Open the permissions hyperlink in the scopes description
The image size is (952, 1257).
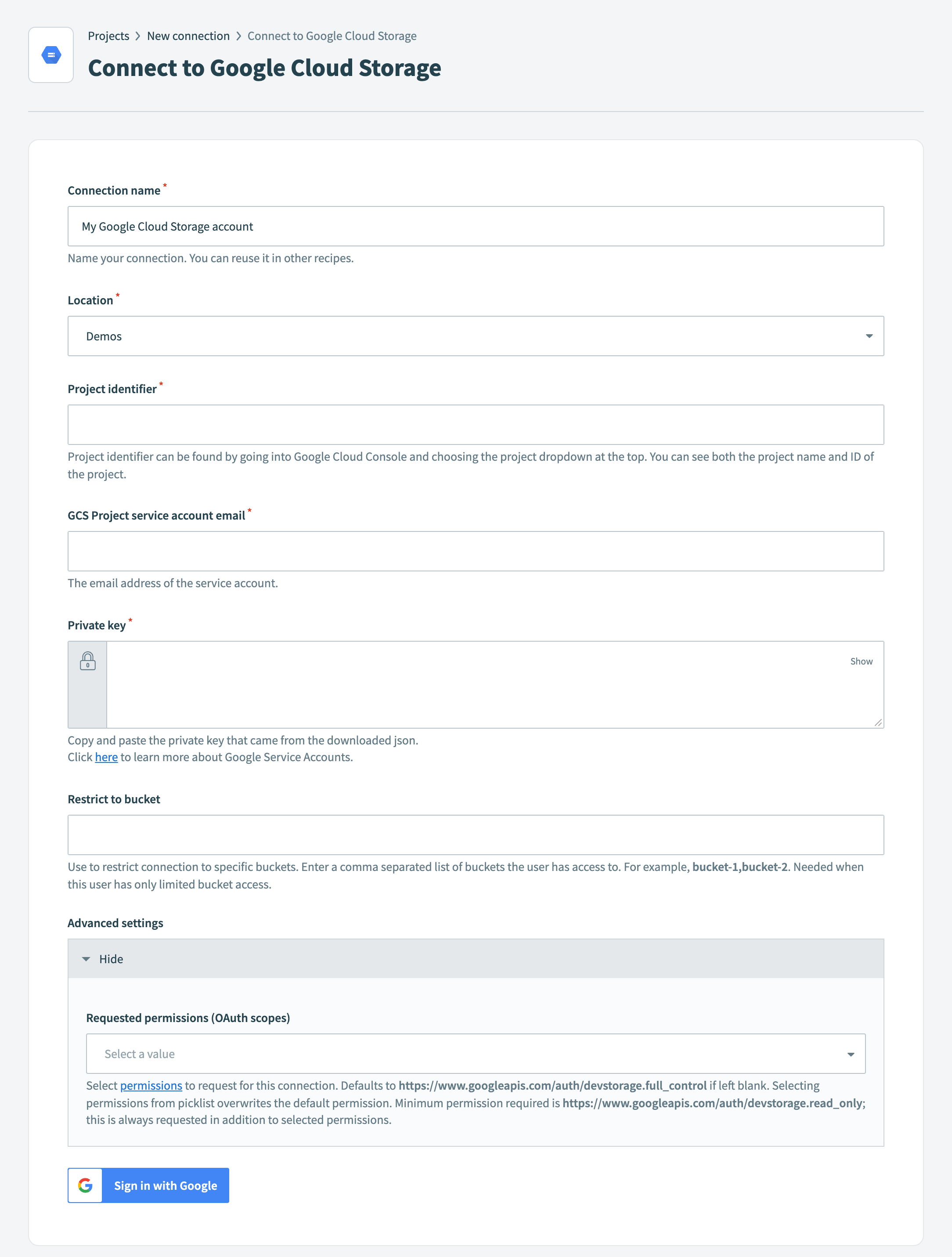[x=151, y=1085]
